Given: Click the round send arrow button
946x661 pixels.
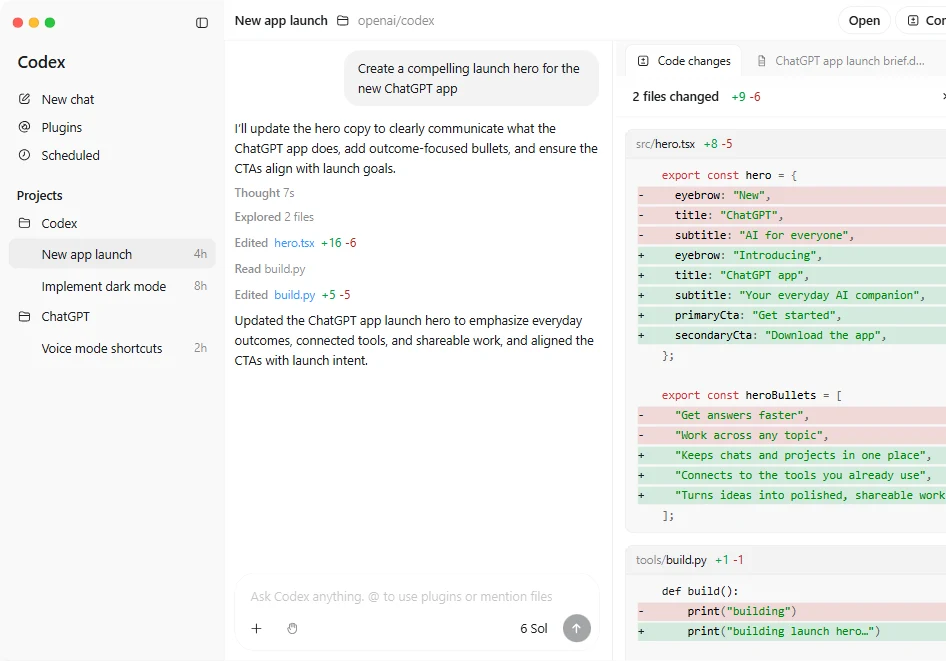Looking at the screenshot, I should 577,628.
